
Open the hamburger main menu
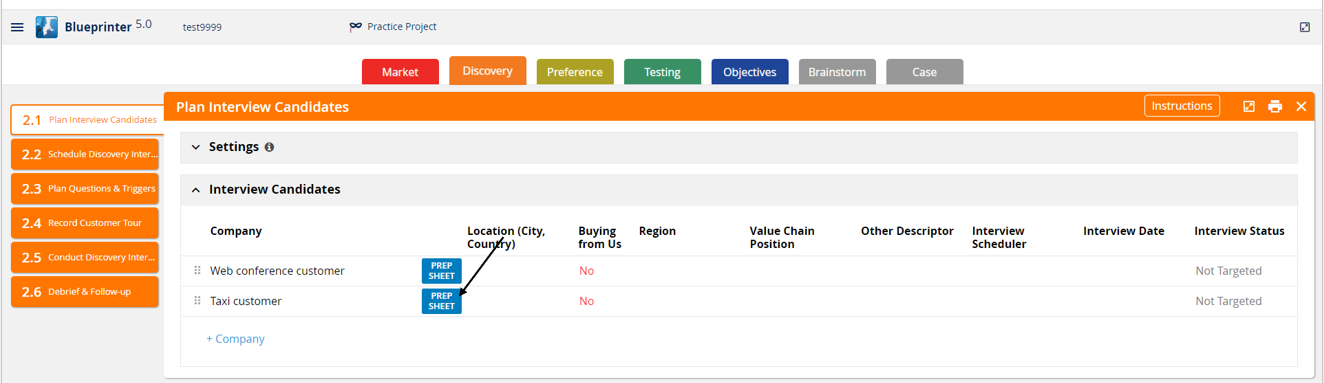point(17,27)
